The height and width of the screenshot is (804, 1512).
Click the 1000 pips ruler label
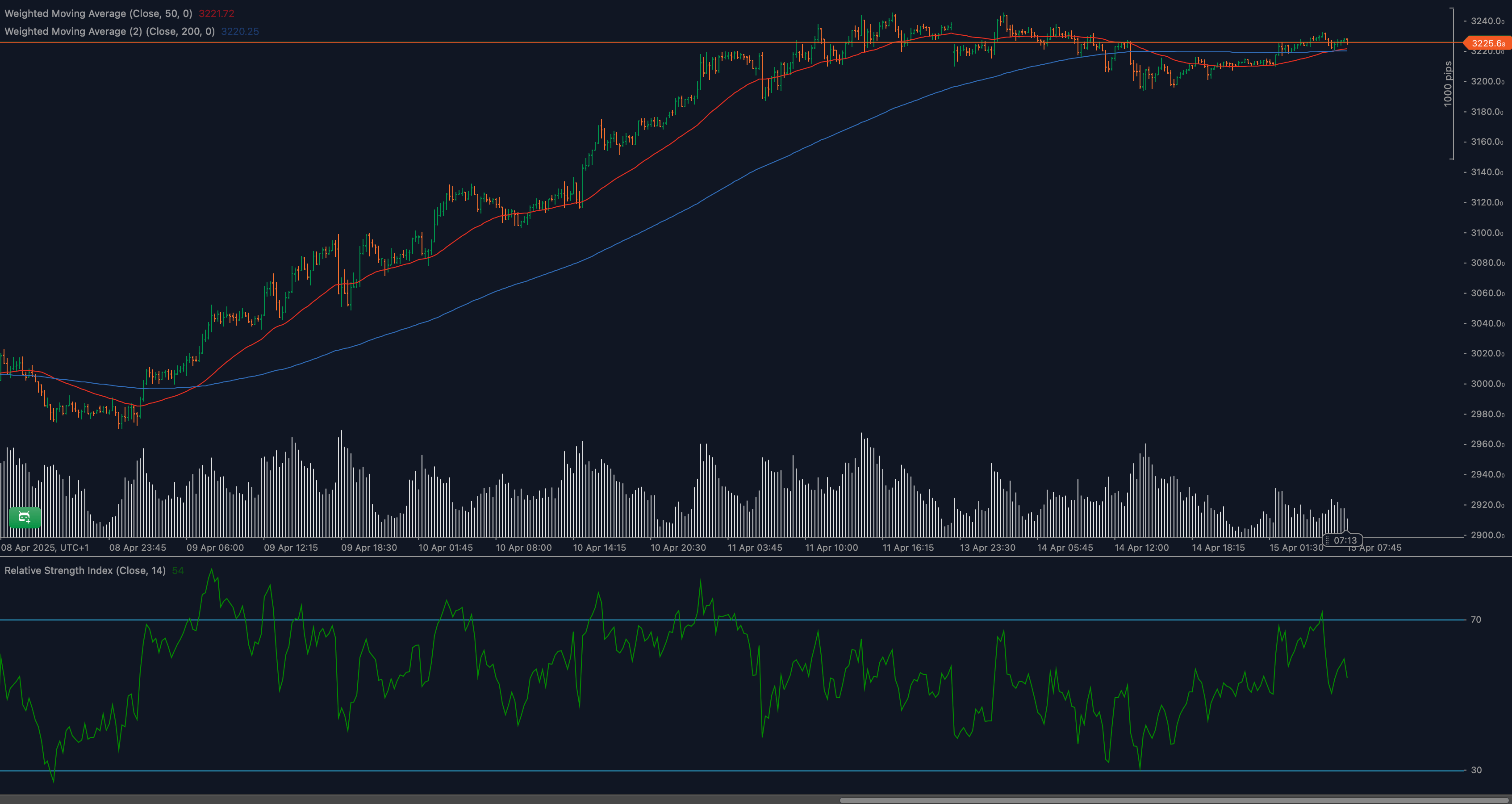[x=1447, y=84]
